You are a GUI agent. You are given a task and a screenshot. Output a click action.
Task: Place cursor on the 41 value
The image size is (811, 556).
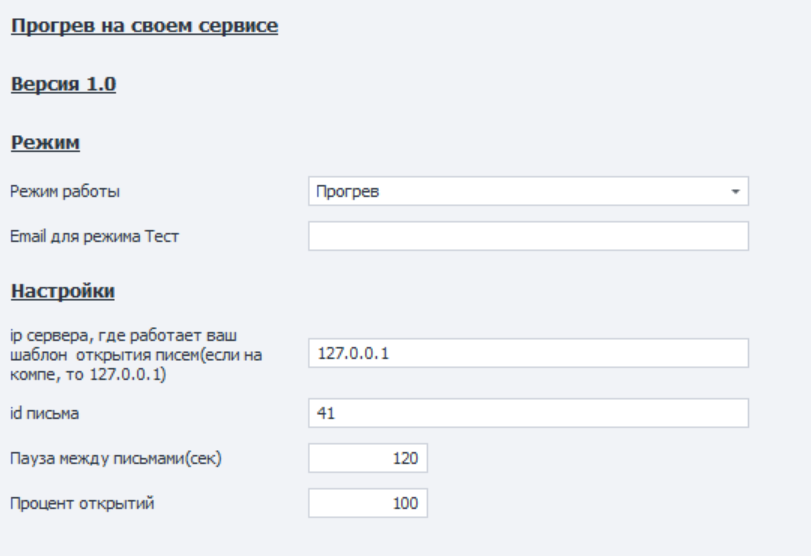[324, 413]
